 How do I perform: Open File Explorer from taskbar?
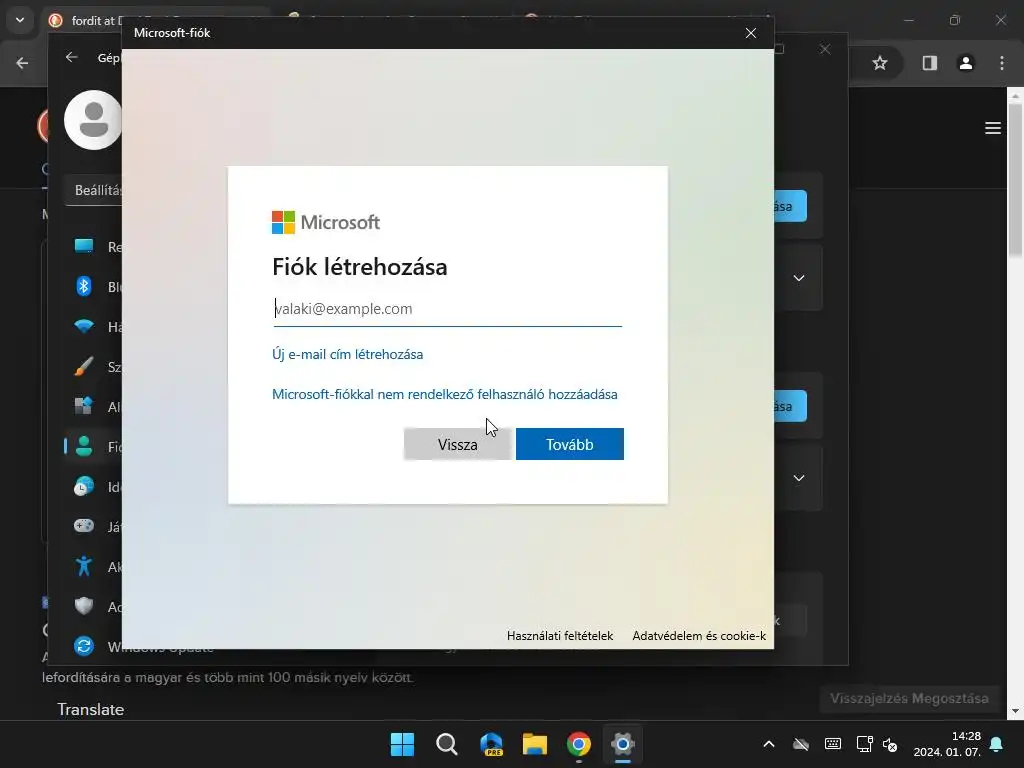(535, 744)
